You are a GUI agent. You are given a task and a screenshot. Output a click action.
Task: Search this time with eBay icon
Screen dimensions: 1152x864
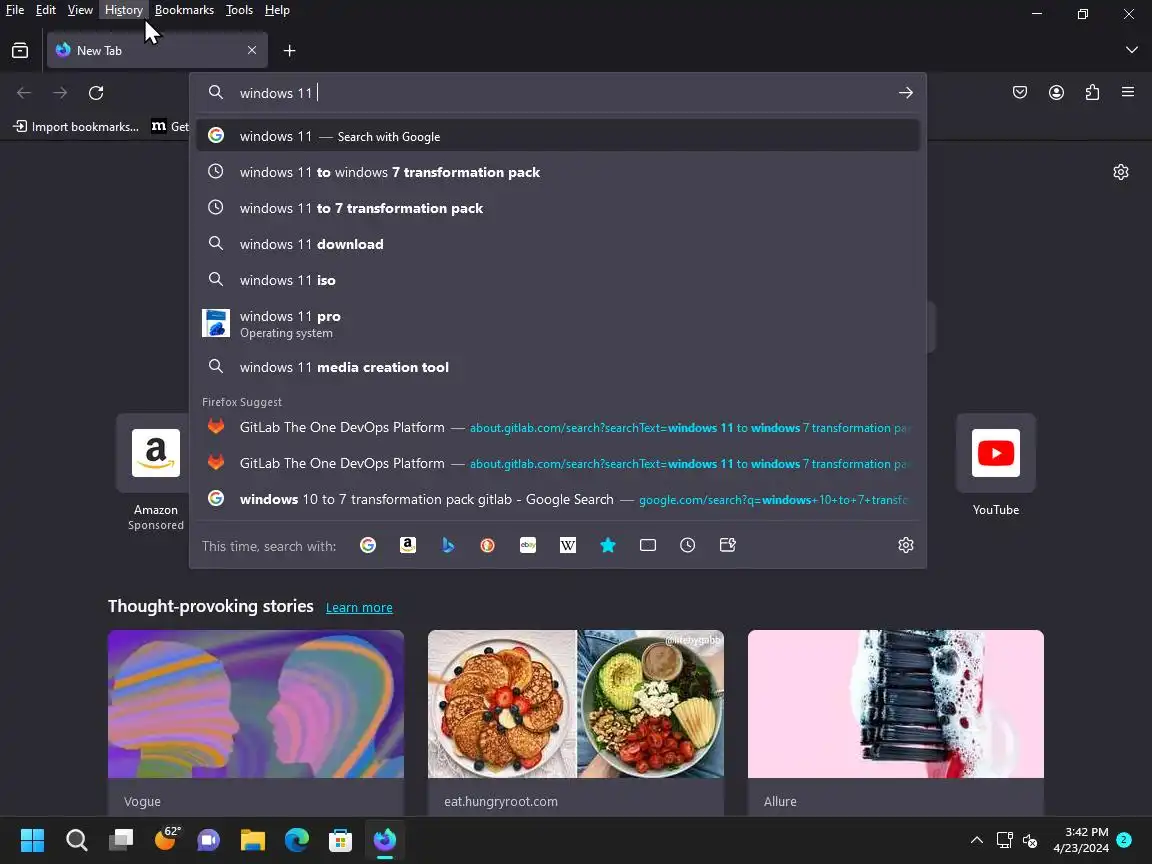(528, 545)
